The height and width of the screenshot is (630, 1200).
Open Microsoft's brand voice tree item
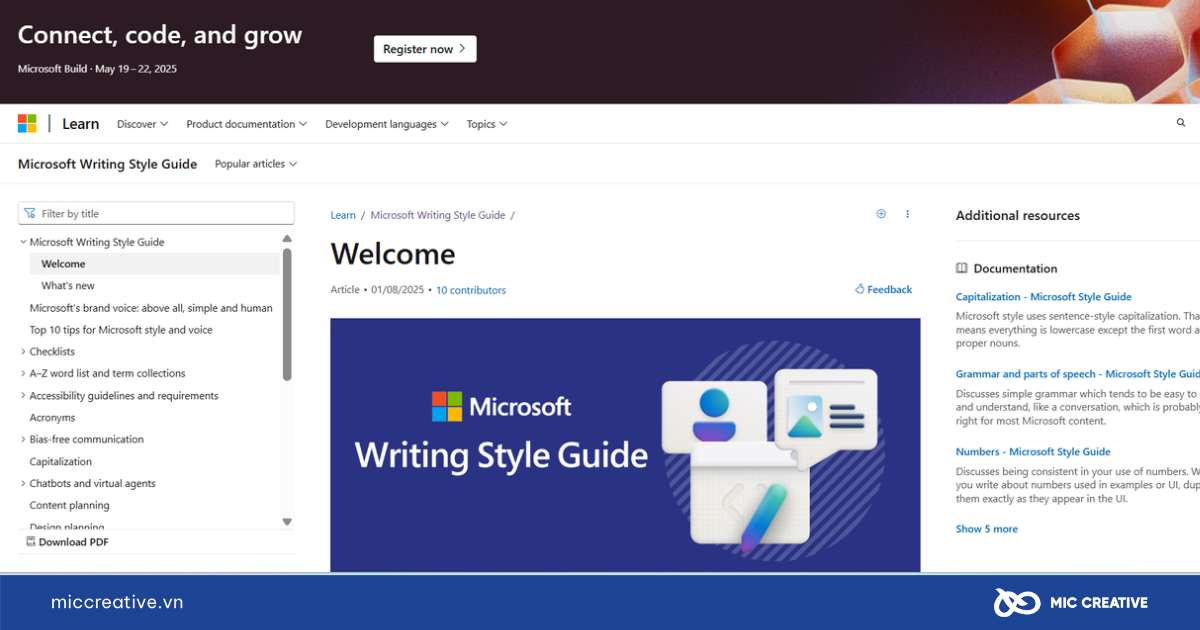(151, 308)
